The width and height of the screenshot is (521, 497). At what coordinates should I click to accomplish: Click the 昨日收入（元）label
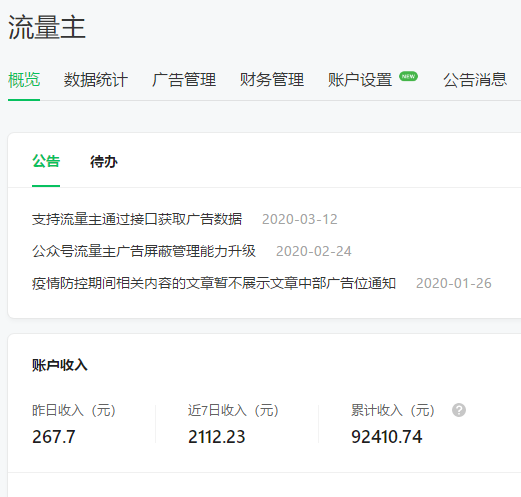[74, 410]
